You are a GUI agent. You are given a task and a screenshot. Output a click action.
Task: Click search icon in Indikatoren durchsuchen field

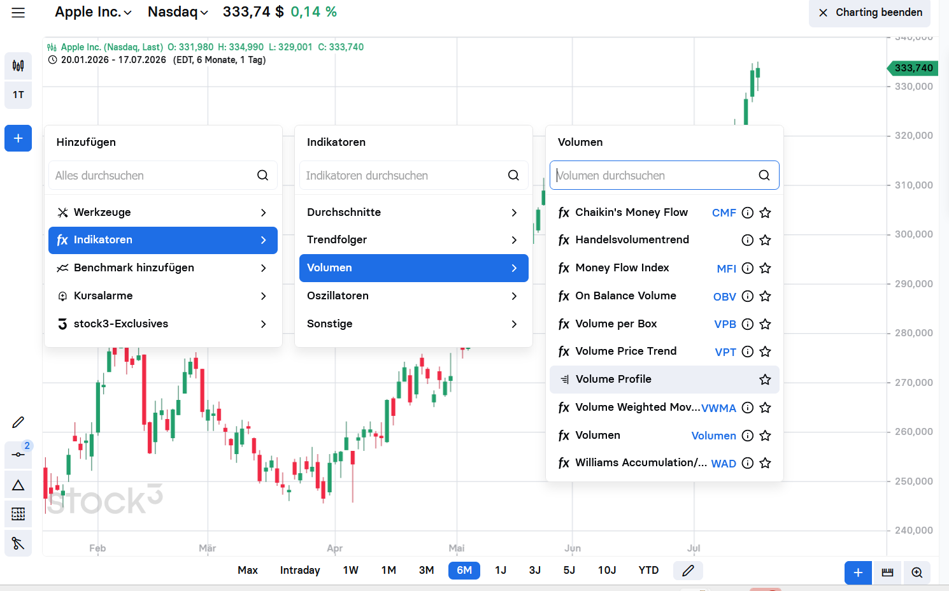pyautogui.click(x=513, y=175)
